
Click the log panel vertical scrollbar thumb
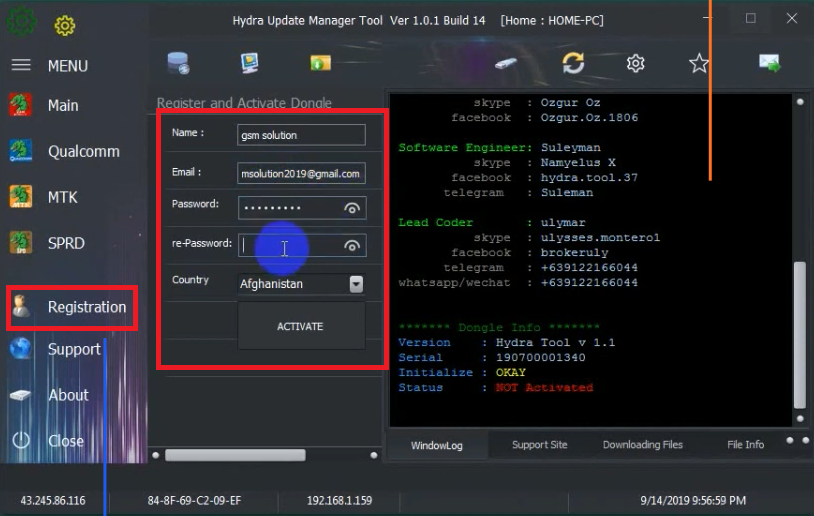800,335
